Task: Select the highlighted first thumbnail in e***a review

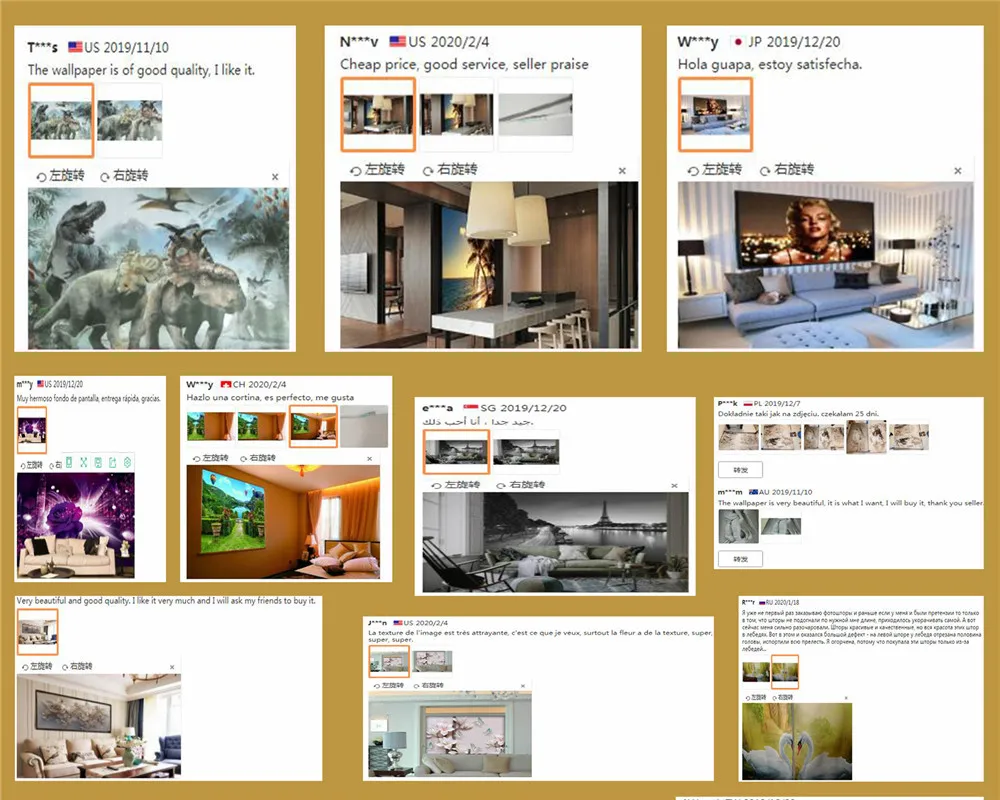Action: coord(456,452)
